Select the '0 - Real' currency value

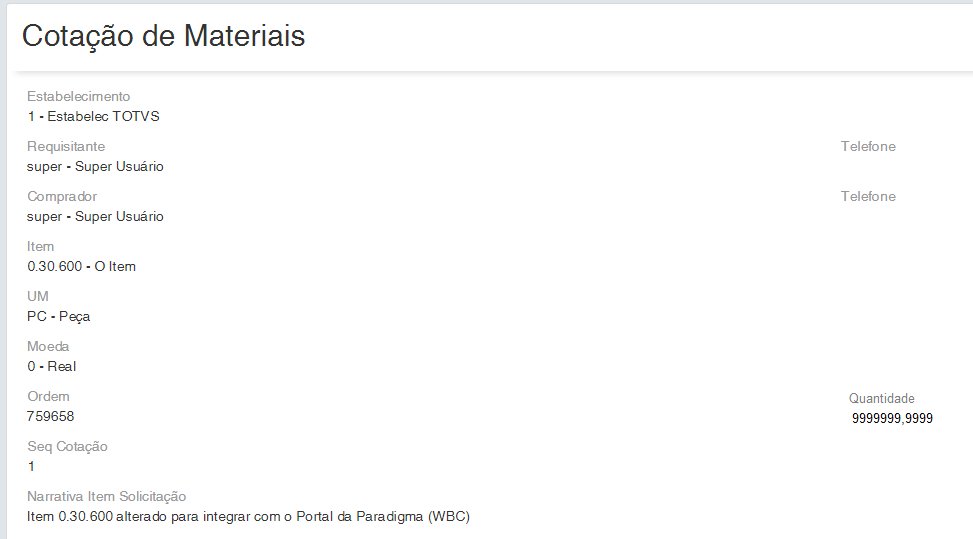(x=52, y=366)
